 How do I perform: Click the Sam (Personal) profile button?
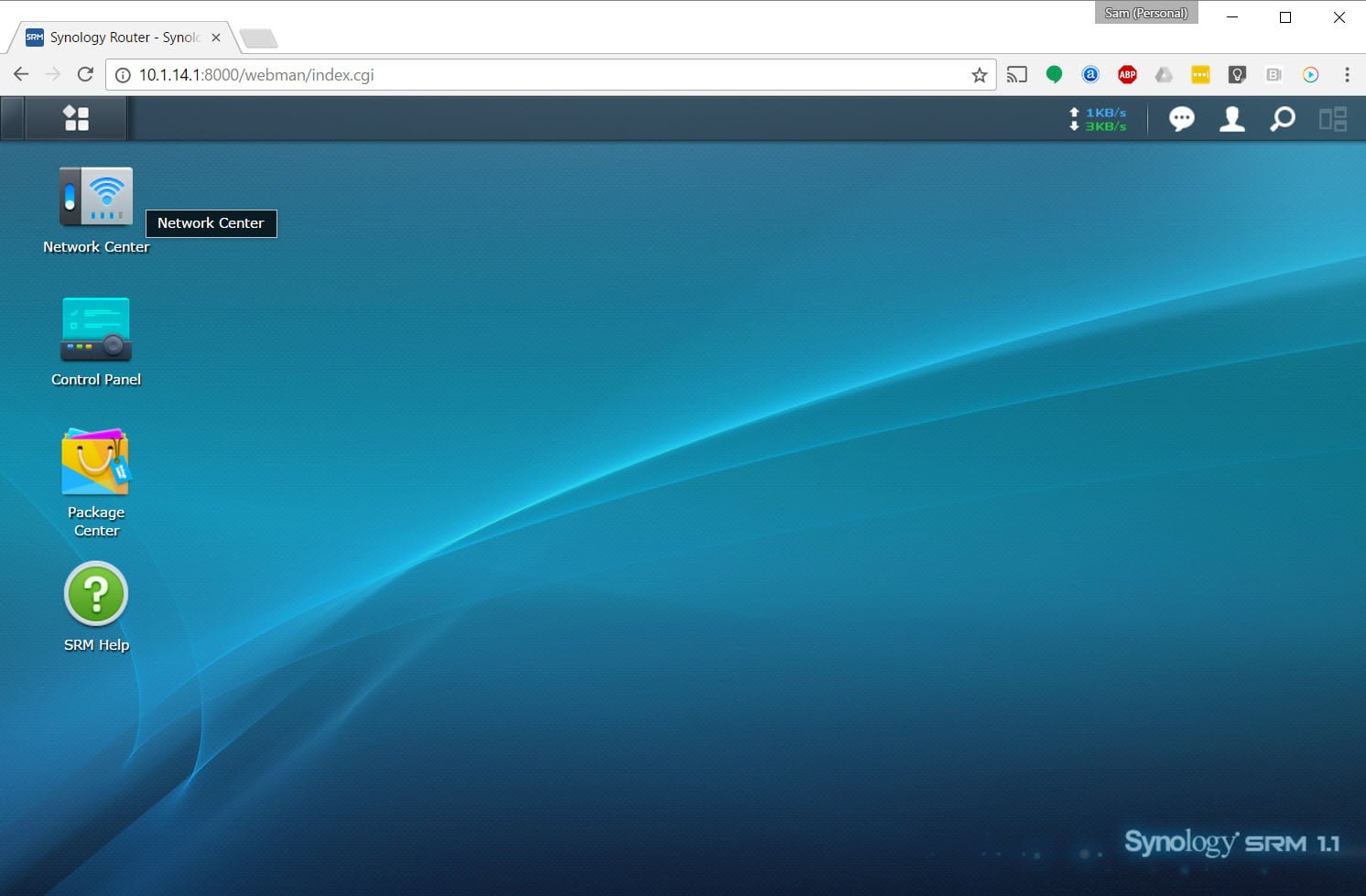coord(1146,13)
